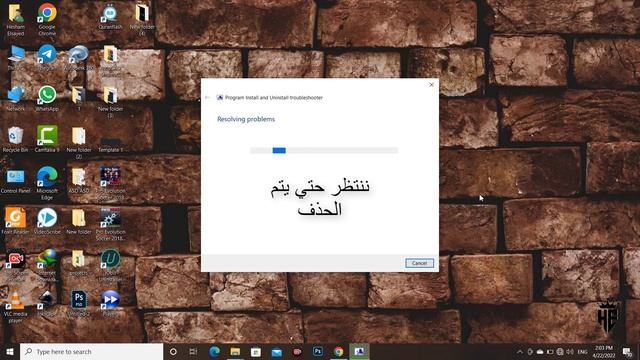
Task: Select the VideoScribe desktop shortcut
Action: (47, 221)
